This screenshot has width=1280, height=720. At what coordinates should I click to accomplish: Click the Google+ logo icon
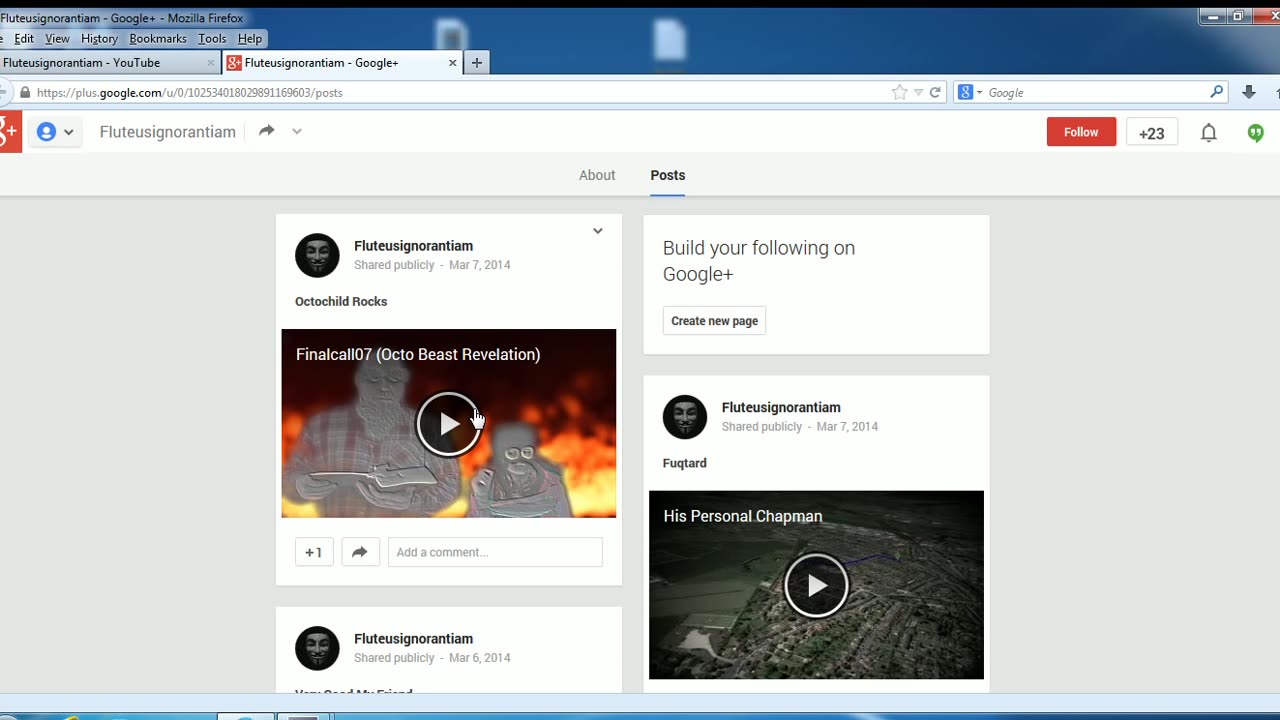(x=9, y=132)
